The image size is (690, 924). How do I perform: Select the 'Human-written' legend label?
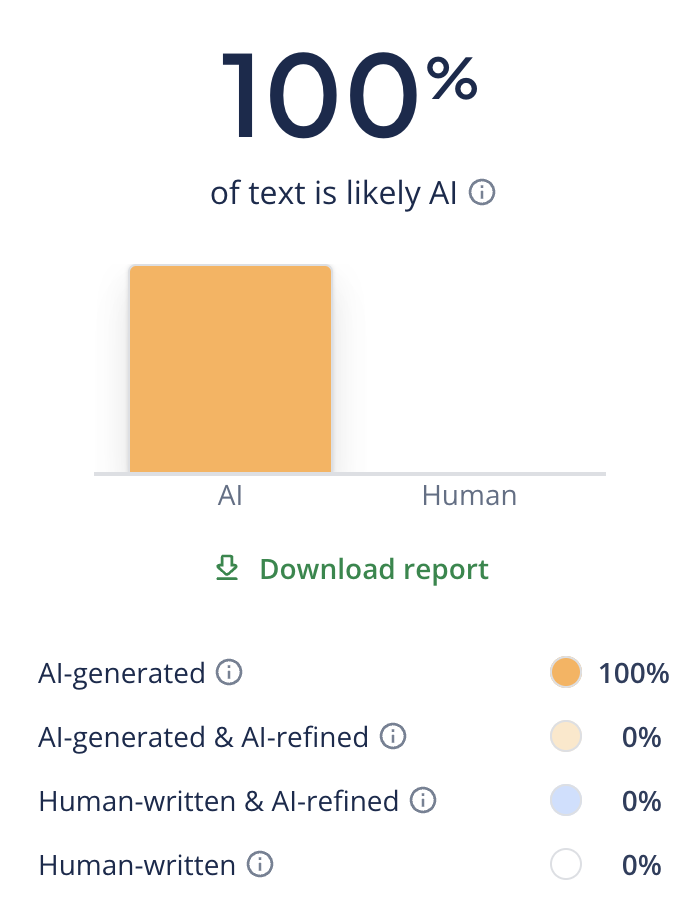(137, 865)
